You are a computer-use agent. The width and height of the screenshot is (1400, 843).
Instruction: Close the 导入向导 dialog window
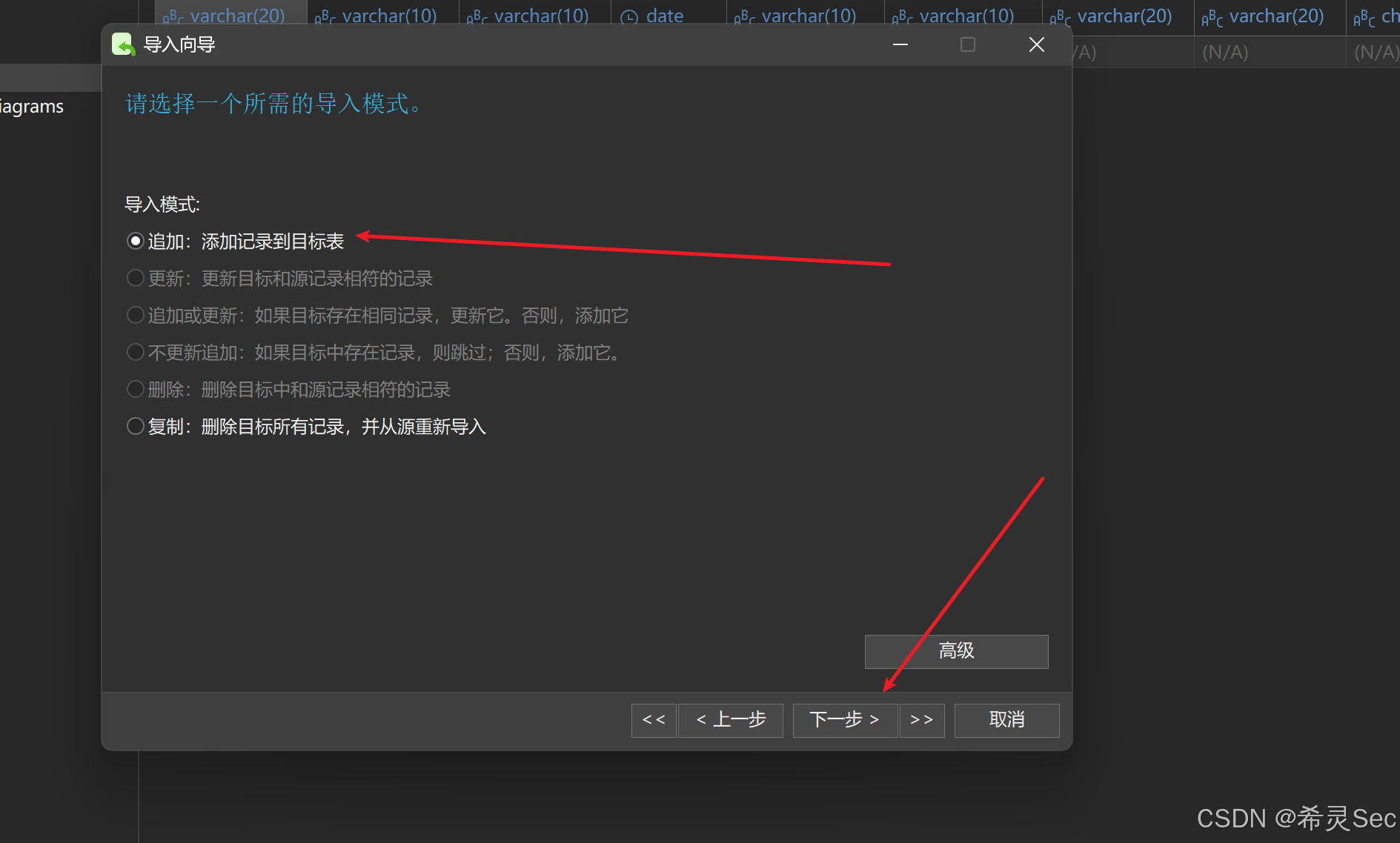tap(1037, 44)
